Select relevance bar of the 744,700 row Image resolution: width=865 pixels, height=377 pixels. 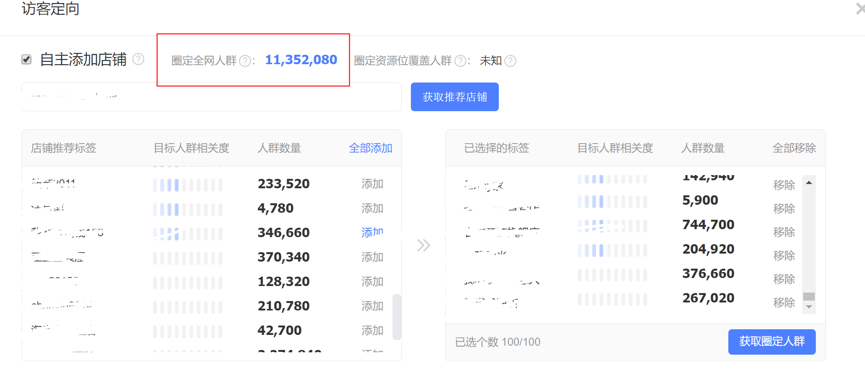(x=612, y=226)
